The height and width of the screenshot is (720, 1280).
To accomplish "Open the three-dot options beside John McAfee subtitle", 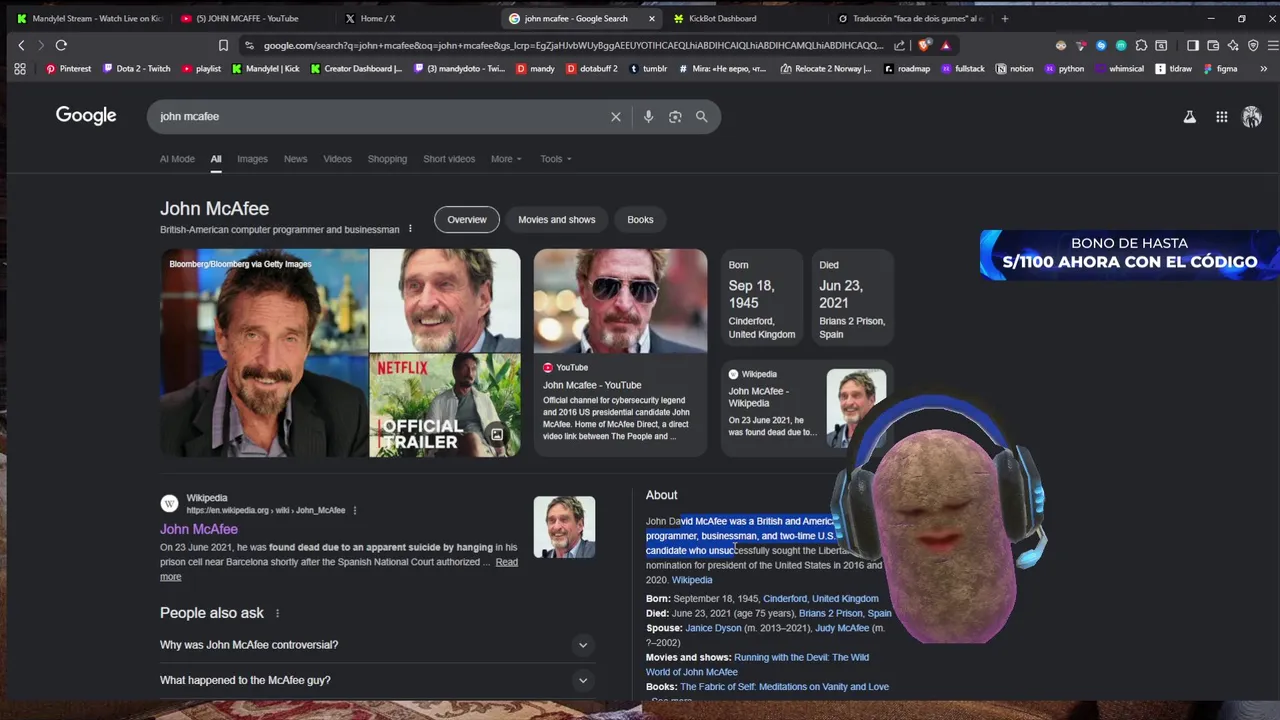I will point(410,229).
